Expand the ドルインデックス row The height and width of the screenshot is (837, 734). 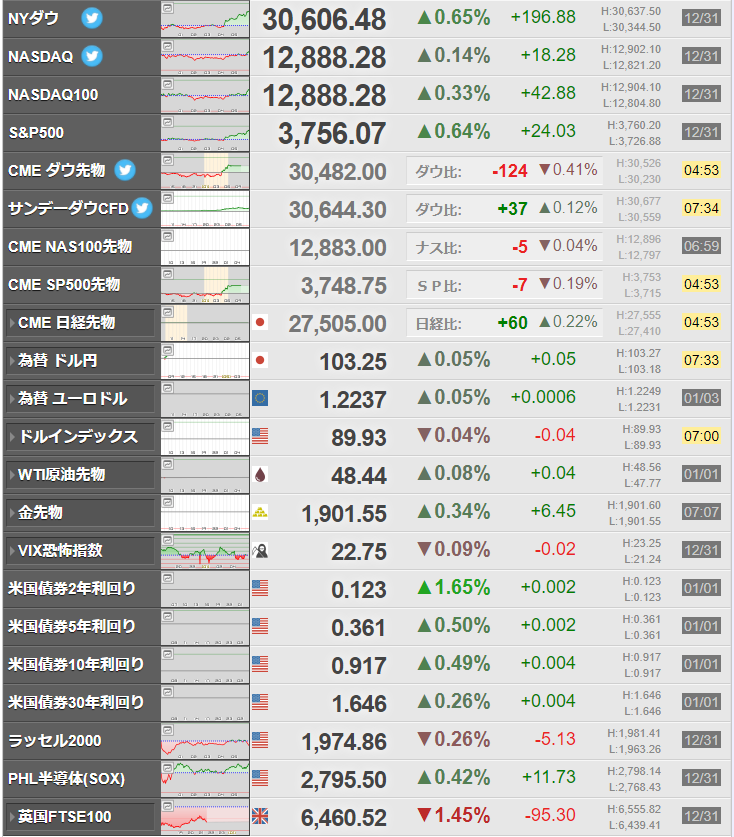pyautogui.click(x=81, y=437)
